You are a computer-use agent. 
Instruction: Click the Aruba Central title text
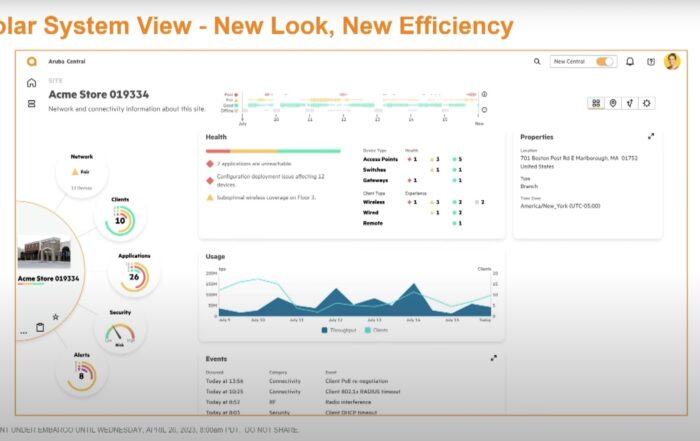point(67,62)
